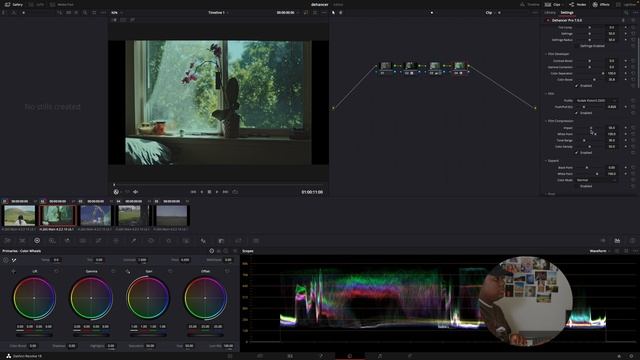Toggle Film Compression Enabled checkbox
The height and width of the screenshot is (360, 640).
(577, 153)
